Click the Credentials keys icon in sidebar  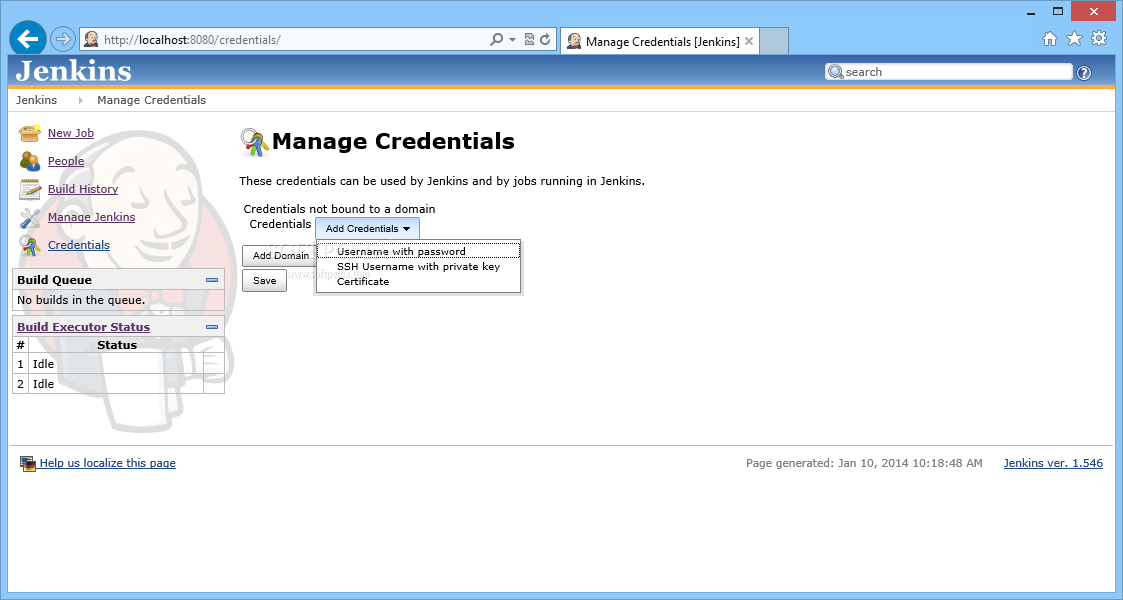pyautogui.click(x=29, y=246)
